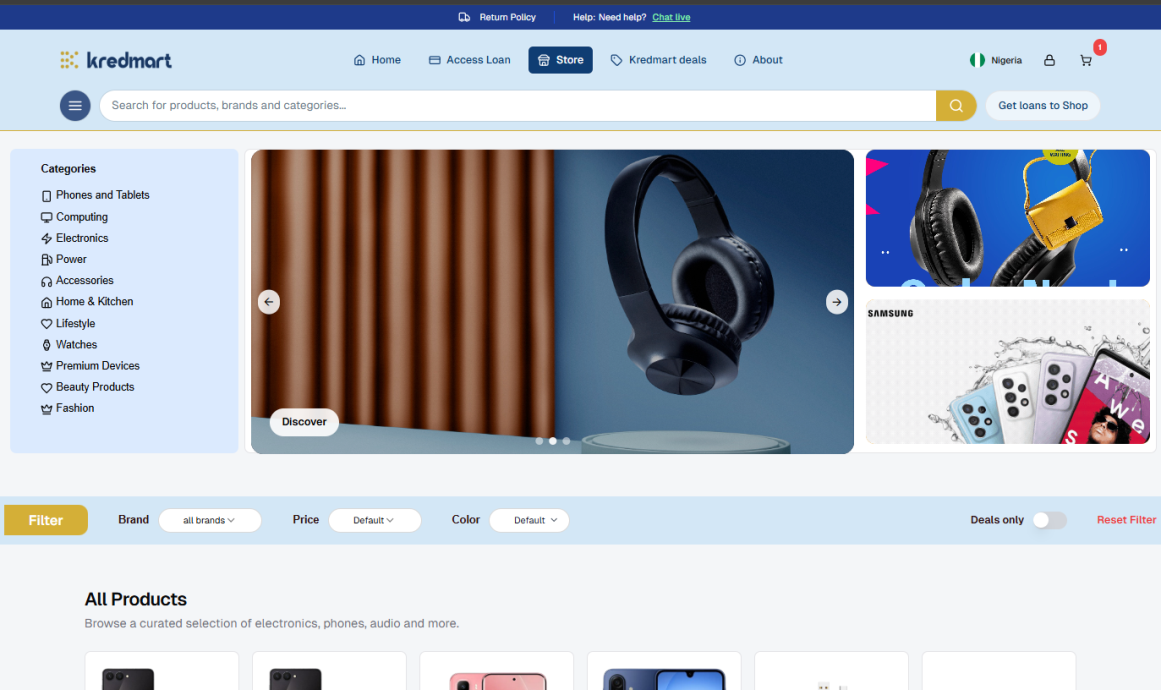Screen dimensions: 1161x690
Task: Click the Chat live link
Action: click(671, 17)
